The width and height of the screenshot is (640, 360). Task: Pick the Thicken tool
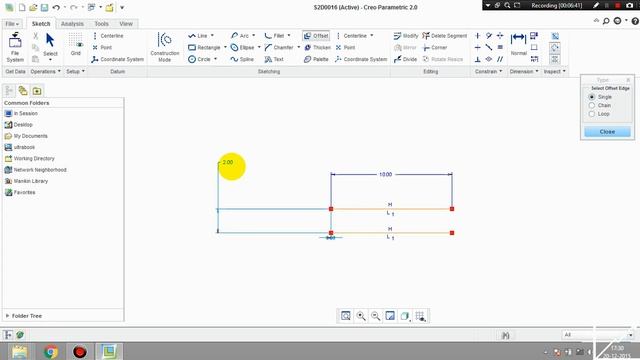tap(317, 48)
